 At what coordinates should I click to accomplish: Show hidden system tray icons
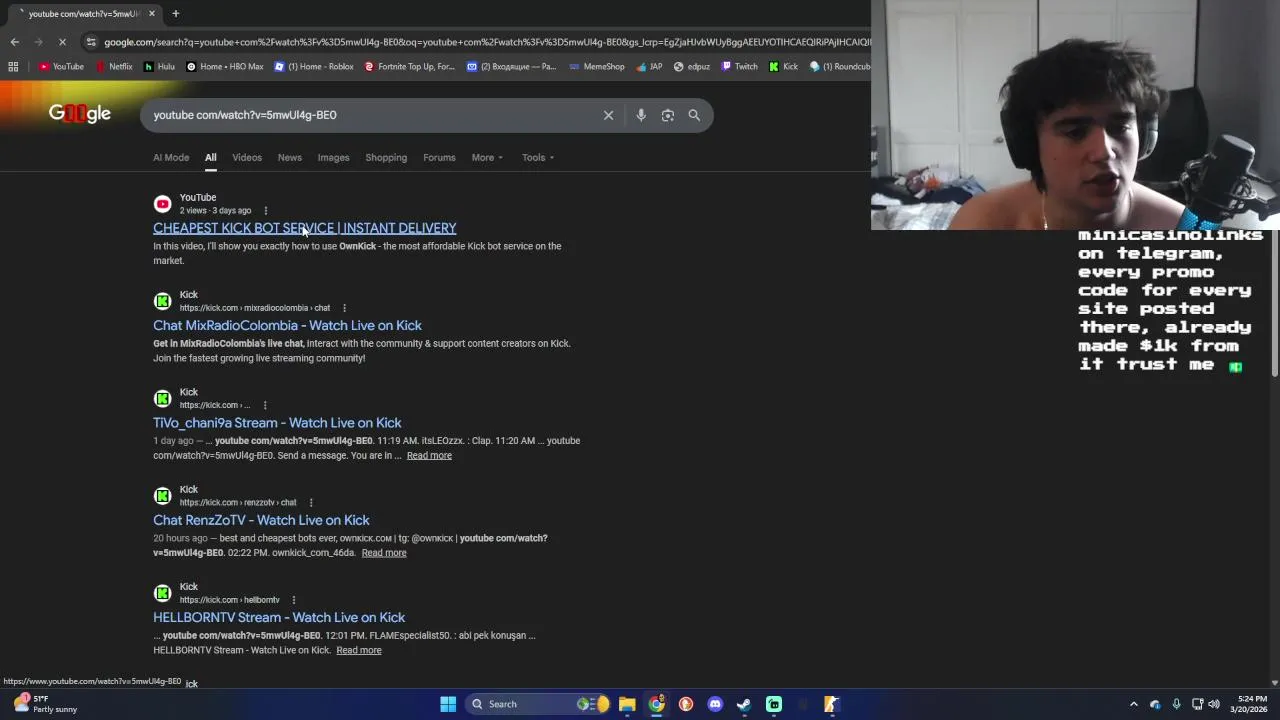click(x=1133, y=704)
